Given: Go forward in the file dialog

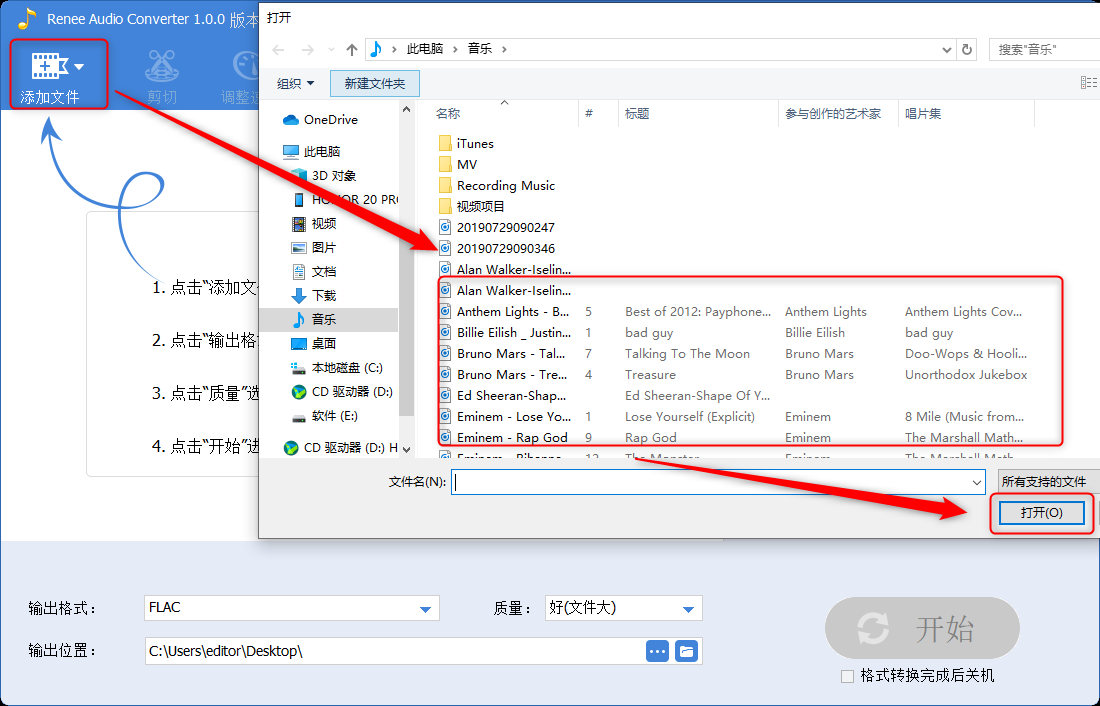Looking at the screenshot, I should pyautogui.click(x=307, y=50).
